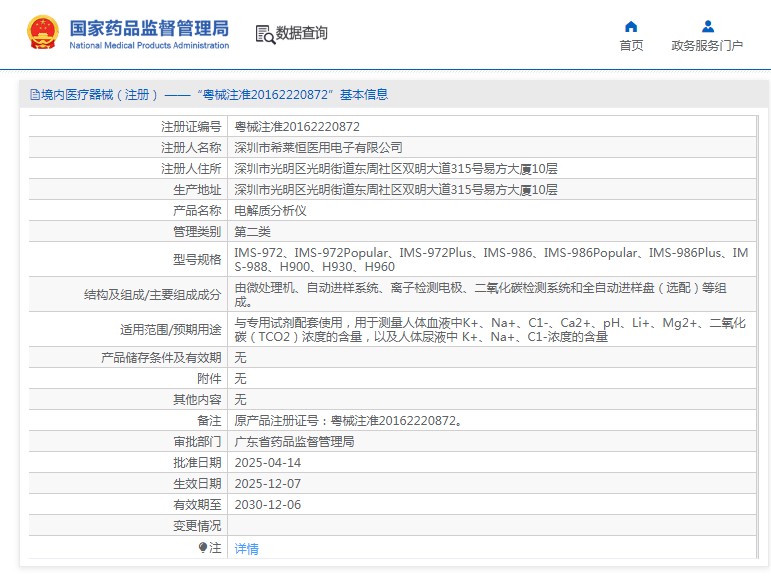
Task: Click 国家药品监督管理局 title
Action: pos(149,29)
